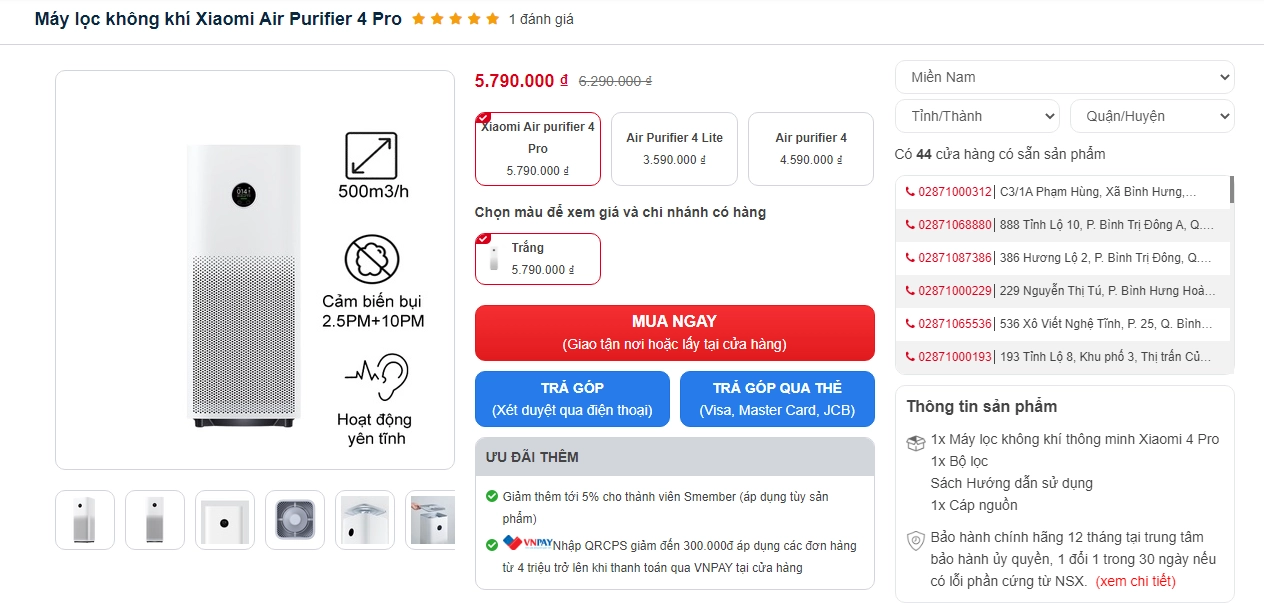Click the airflow 500m3/h feature icon

pos(371,156)
